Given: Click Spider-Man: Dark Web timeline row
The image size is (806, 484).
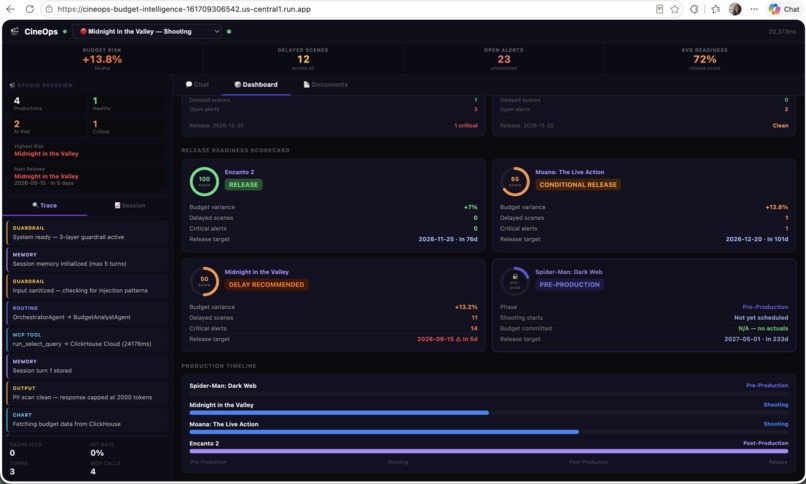Looking at the screenshot, I should click(x=488, y=389).
